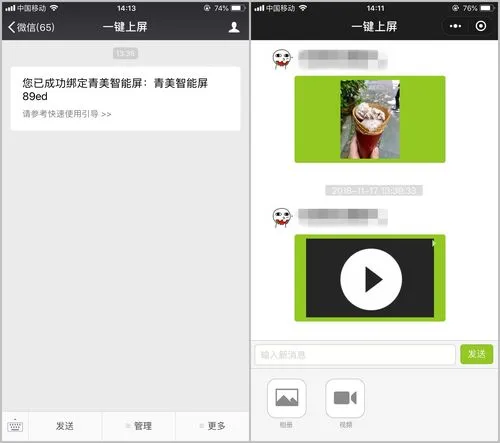Open the account profile icon in left header
Image resolution: width=500 pixels, height=443 pixels.
pyautogui.click(x=234, y=27)
